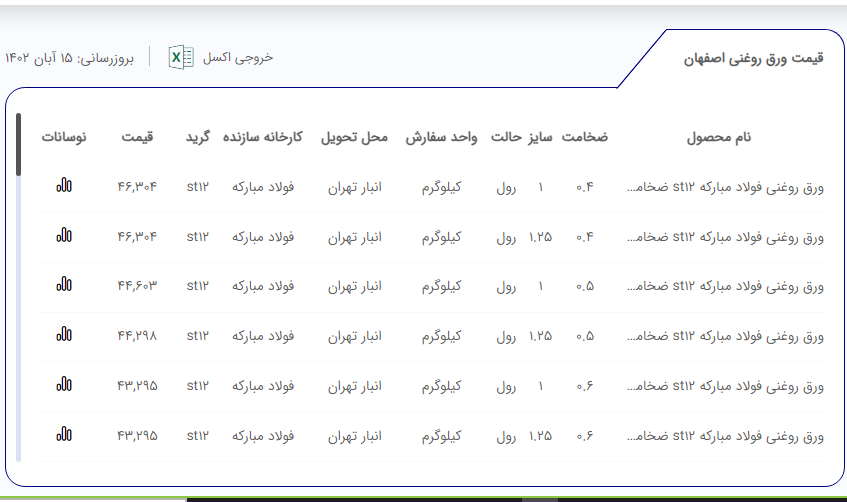Click the price 44,603 cell
This screenshot has height=502, width=847.
[x=137, y=286]
